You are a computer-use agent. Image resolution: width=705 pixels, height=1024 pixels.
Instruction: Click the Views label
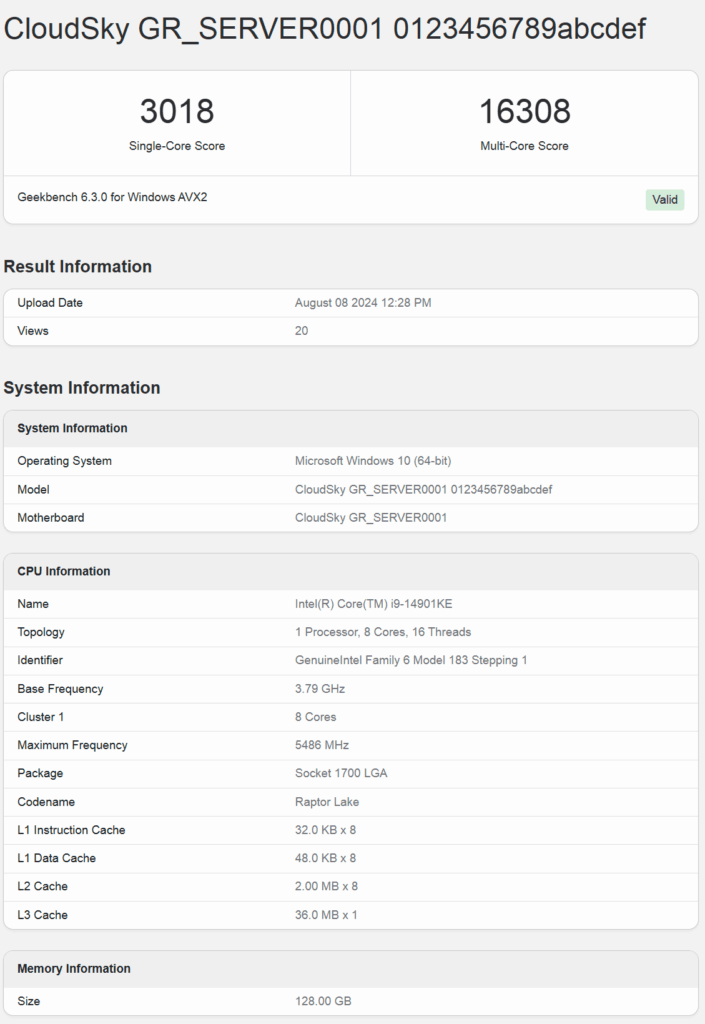(x=33, y=331)
